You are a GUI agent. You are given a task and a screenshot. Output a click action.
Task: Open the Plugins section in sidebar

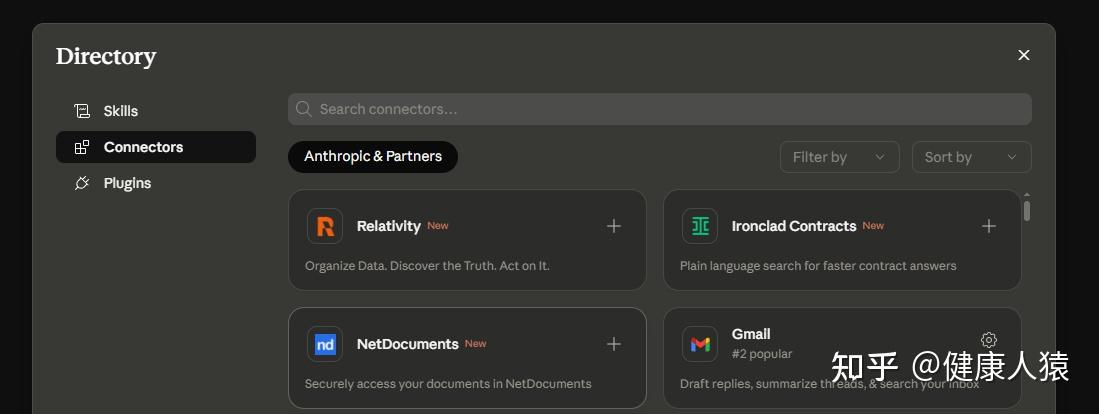pos(156,183)
